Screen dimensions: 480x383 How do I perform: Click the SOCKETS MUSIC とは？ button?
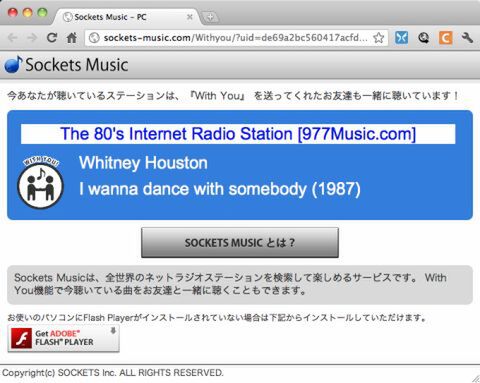coord(240,242)
